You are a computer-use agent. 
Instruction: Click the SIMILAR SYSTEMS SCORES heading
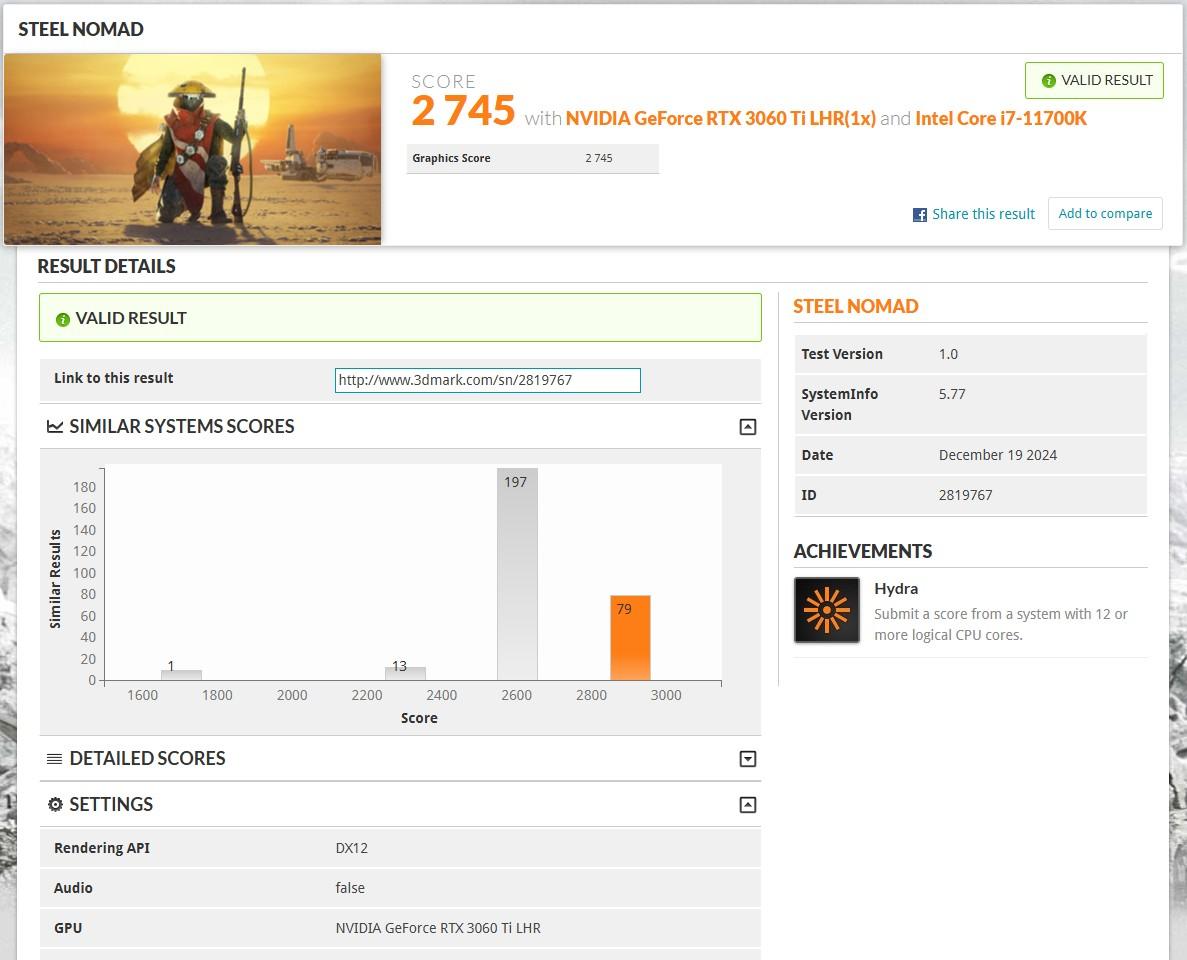182,426
